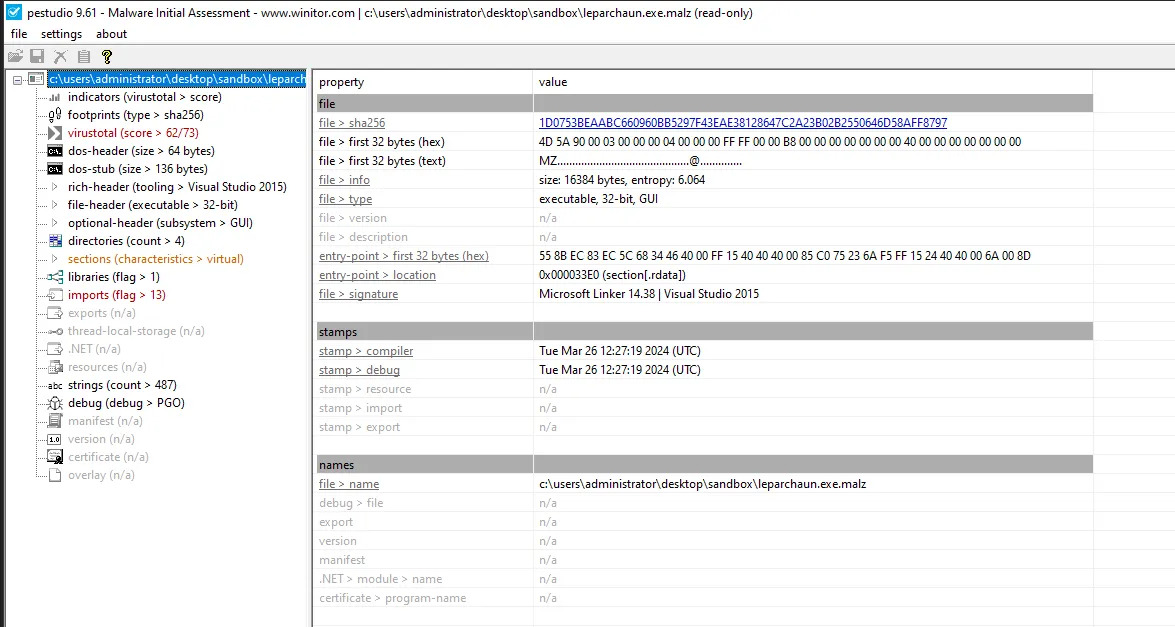Click the sha256 hash value link

point(742,123)
